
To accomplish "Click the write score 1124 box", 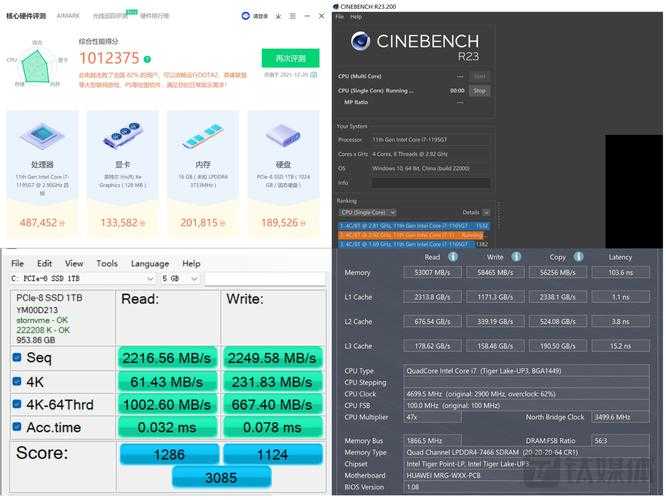I will [273, 454].
